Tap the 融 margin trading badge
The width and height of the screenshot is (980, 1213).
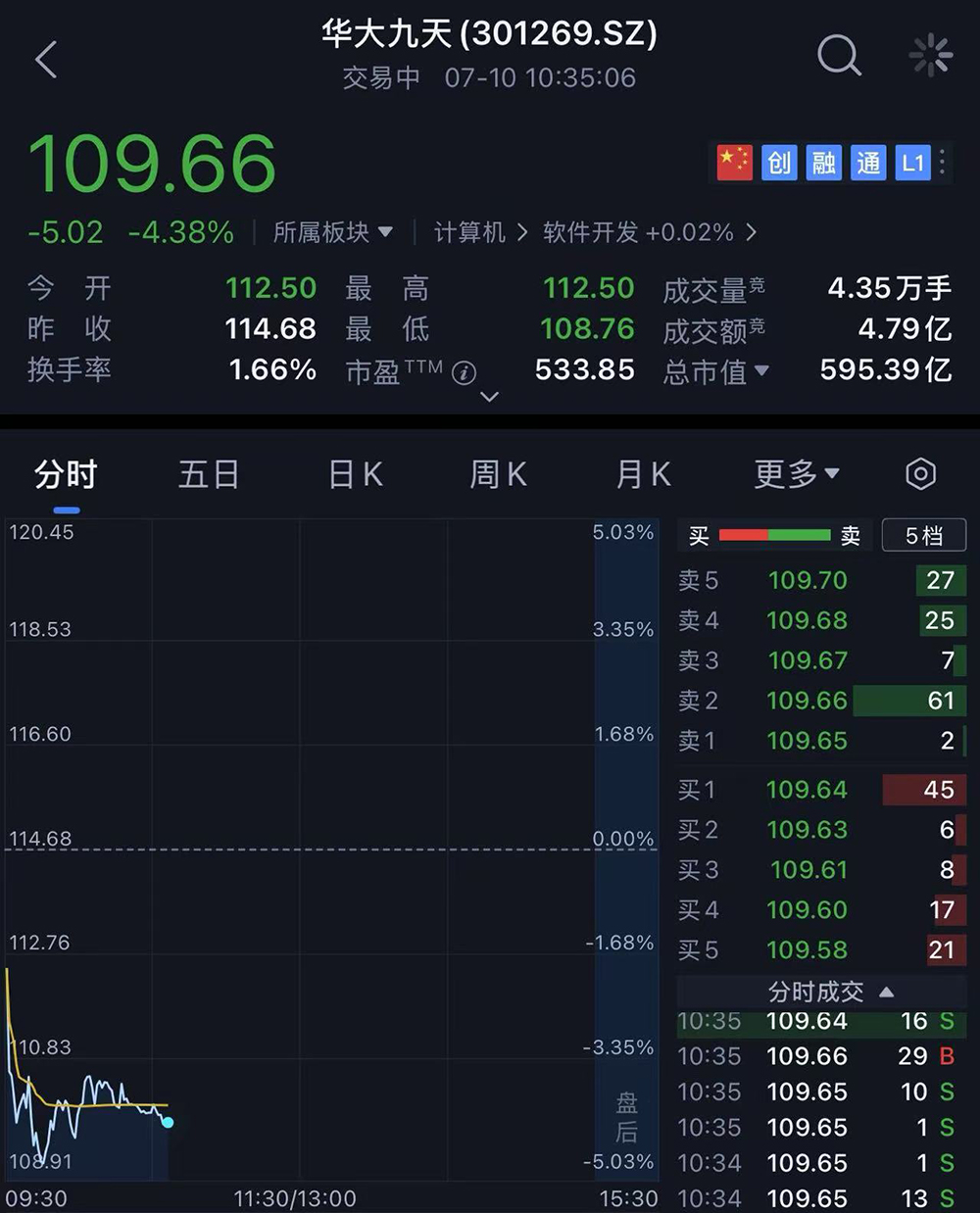[823, 163]
